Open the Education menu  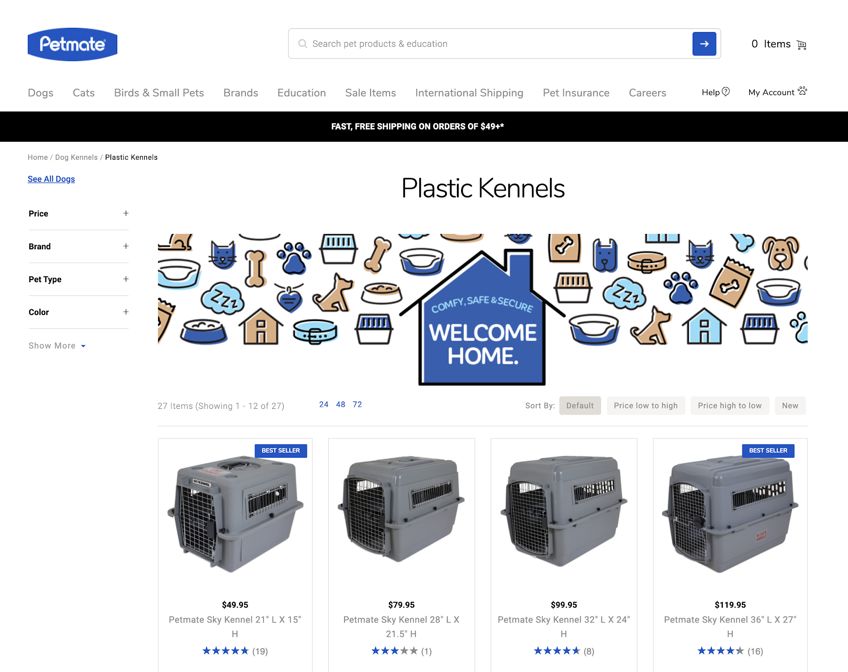[x=302, y=92]
